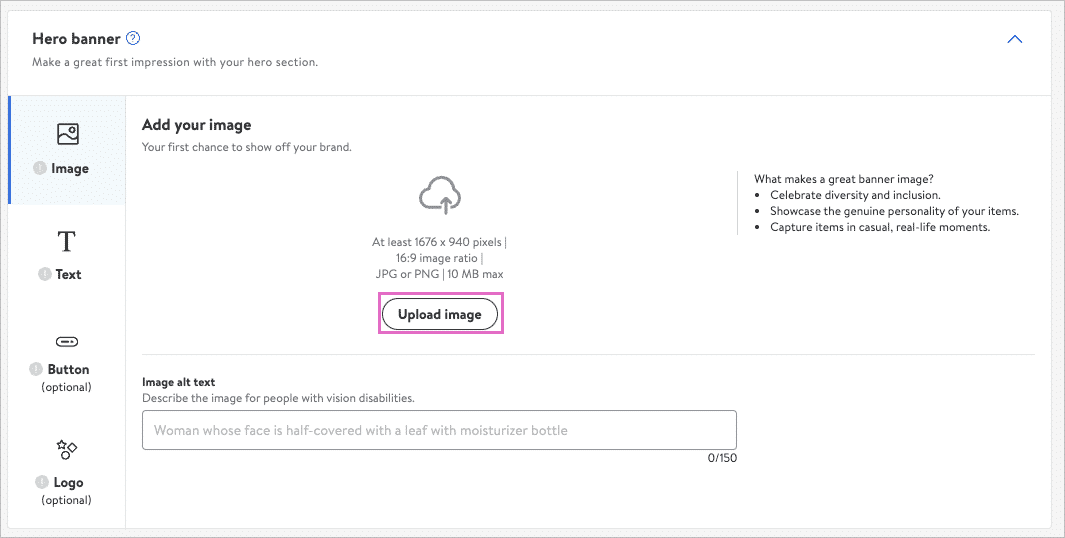The image size is (1065, 538).
Task: Click the 0/150 character counter
Action: coord(721,458)
